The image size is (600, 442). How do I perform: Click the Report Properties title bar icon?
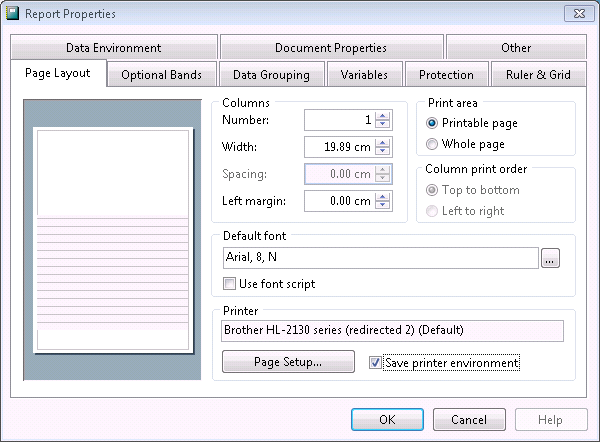click(x=13, y=13)
